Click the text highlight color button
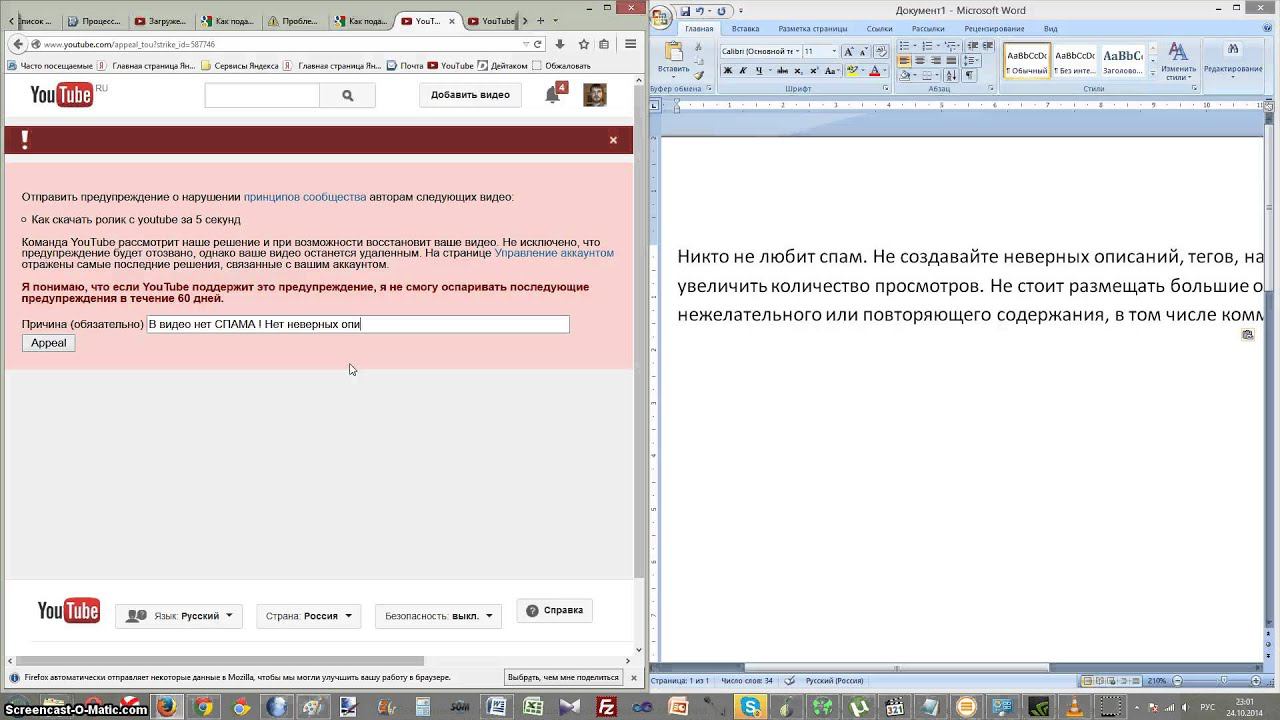The width and height of the screenshot is (1280, 720). [852, 70]
